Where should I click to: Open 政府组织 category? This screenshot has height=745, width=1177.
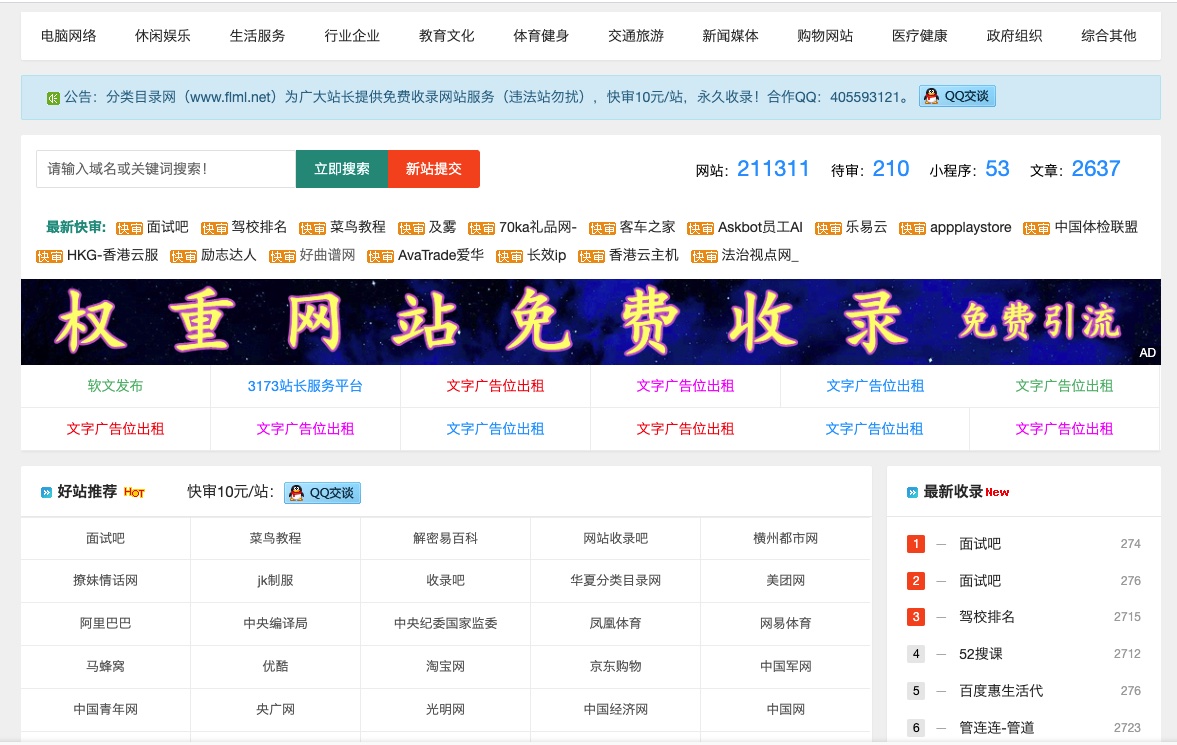(x=1014, y=35)
